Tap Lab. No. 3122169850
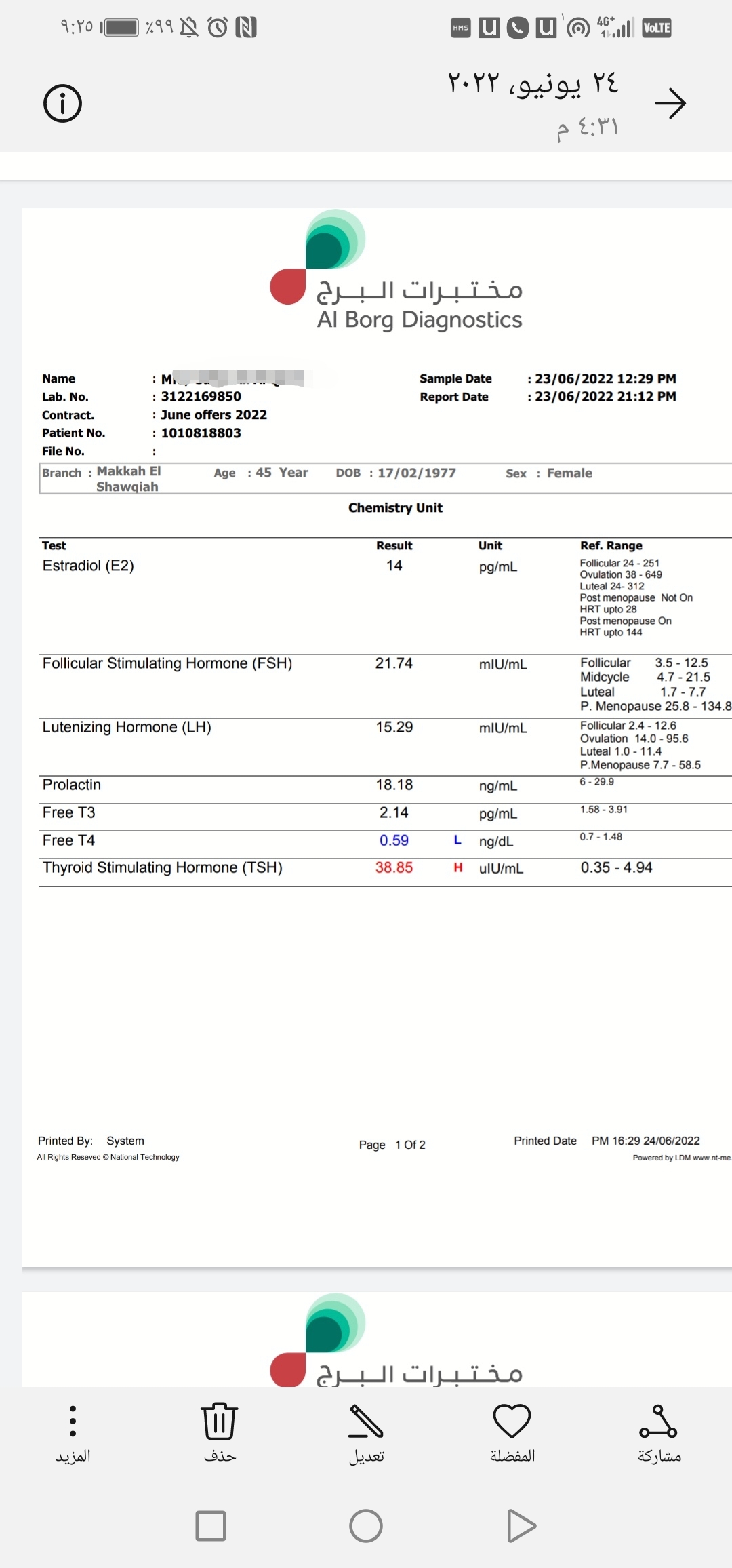Screen dimensions: 732x1568 201,396
